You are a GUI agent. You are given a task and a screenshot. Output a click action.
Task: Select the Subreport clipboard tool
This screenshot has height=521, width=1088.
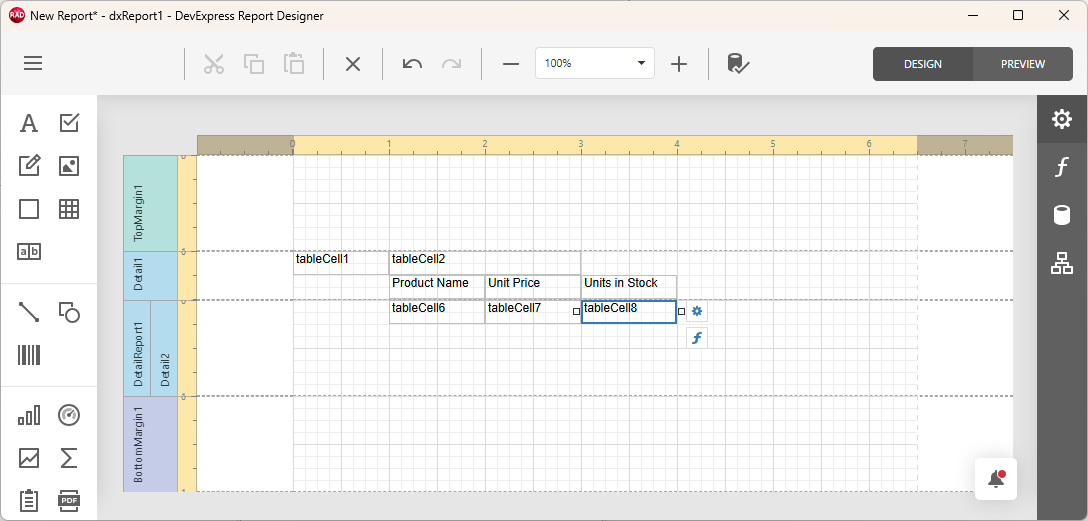[28, 500]
